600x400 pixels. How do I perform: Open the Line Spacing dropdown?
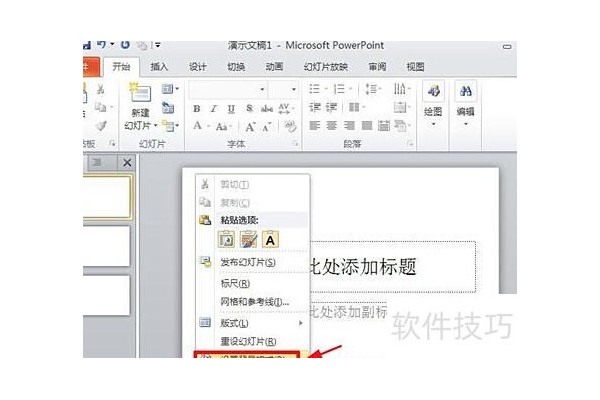pos(372,89)
